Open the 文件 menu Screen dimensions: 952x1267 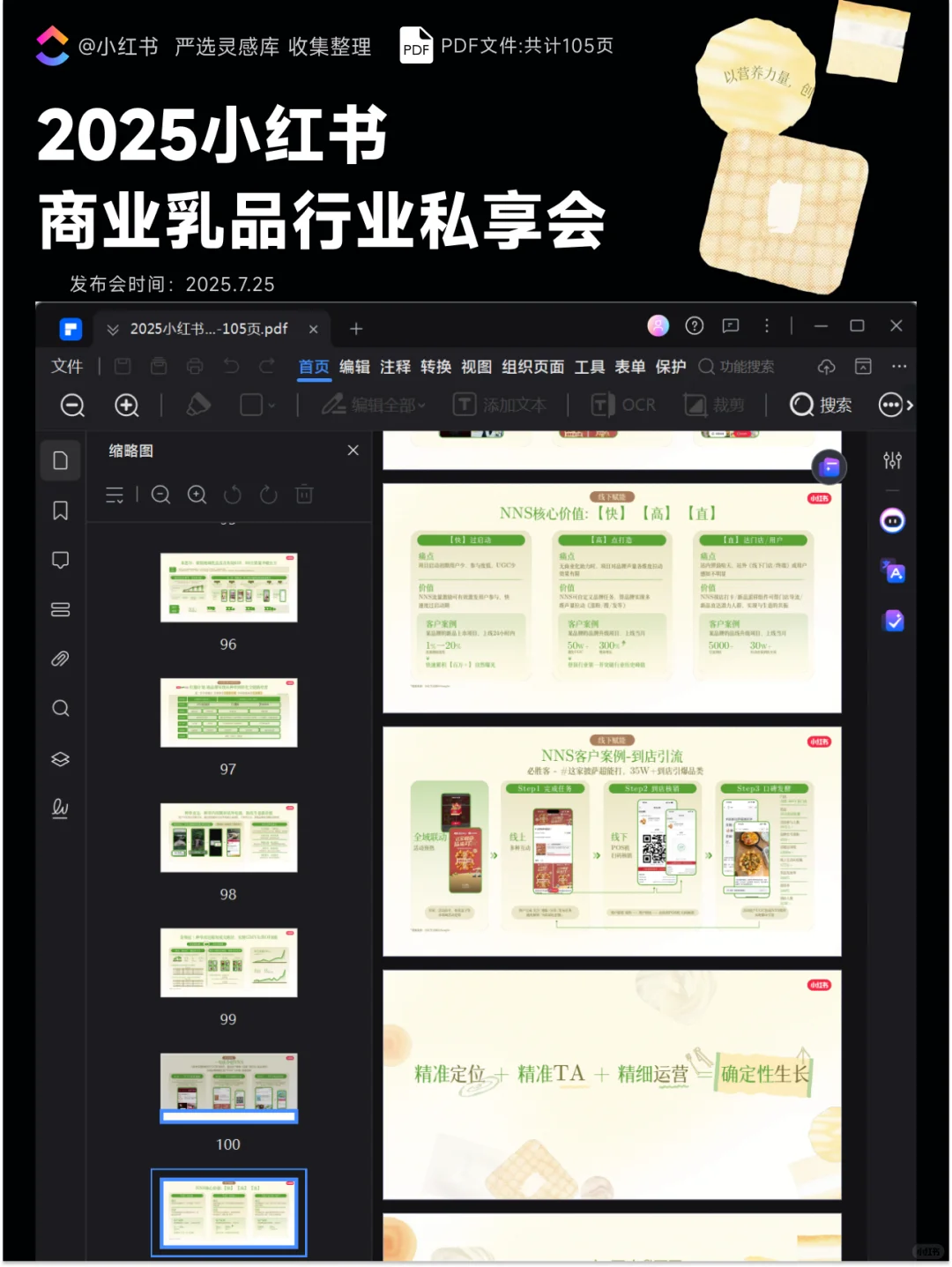[66, 366]
